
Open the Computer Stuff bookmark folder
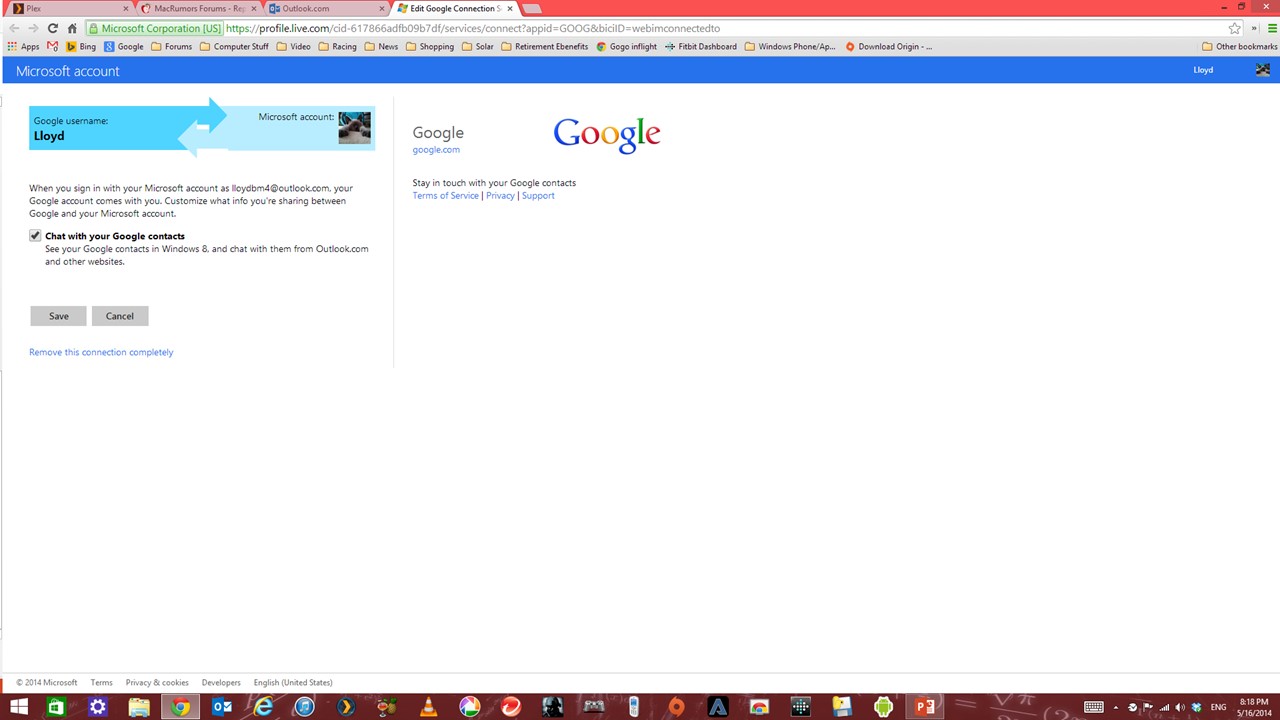point(234,46)
